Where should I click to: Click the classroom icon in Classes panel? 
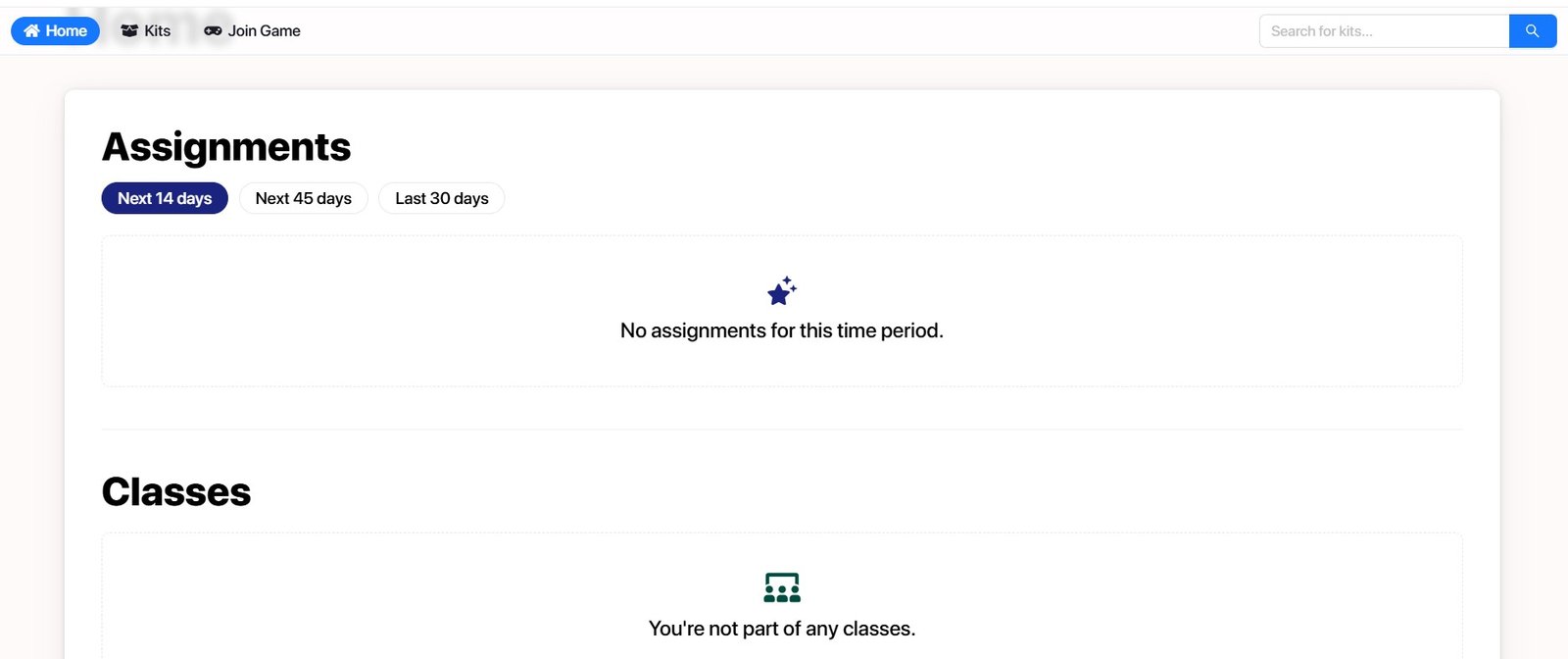[782, 587]
